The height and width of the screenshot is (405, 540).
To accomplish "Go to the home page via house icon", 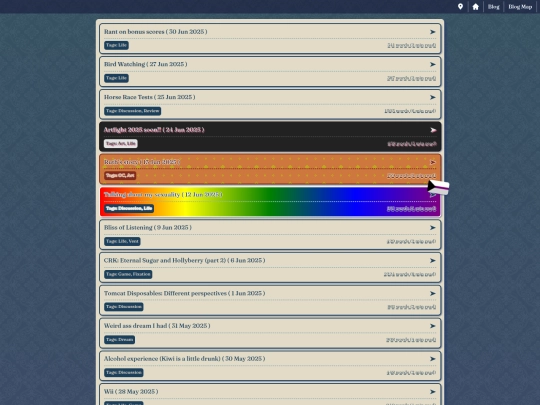I will point(475,7).
